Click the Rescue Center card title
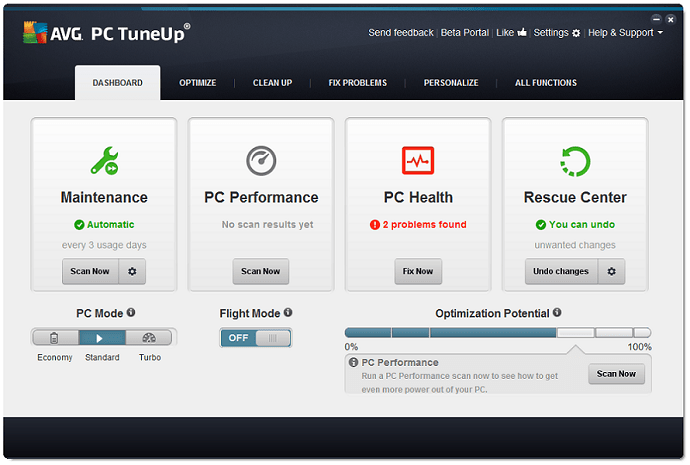This screenshot has width=690, height=465. click(575, 198)
